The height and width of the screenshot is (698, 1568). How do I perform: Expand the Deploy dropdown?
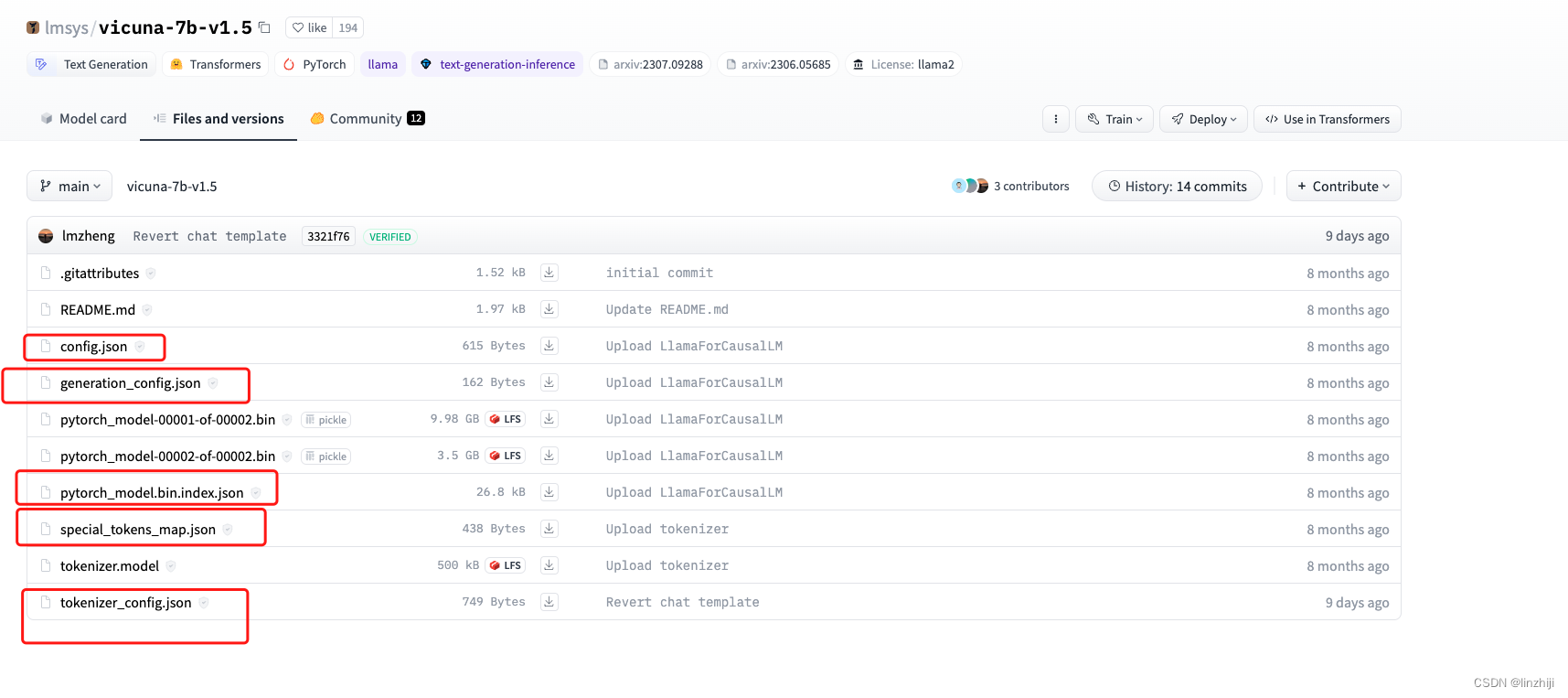1203,119
